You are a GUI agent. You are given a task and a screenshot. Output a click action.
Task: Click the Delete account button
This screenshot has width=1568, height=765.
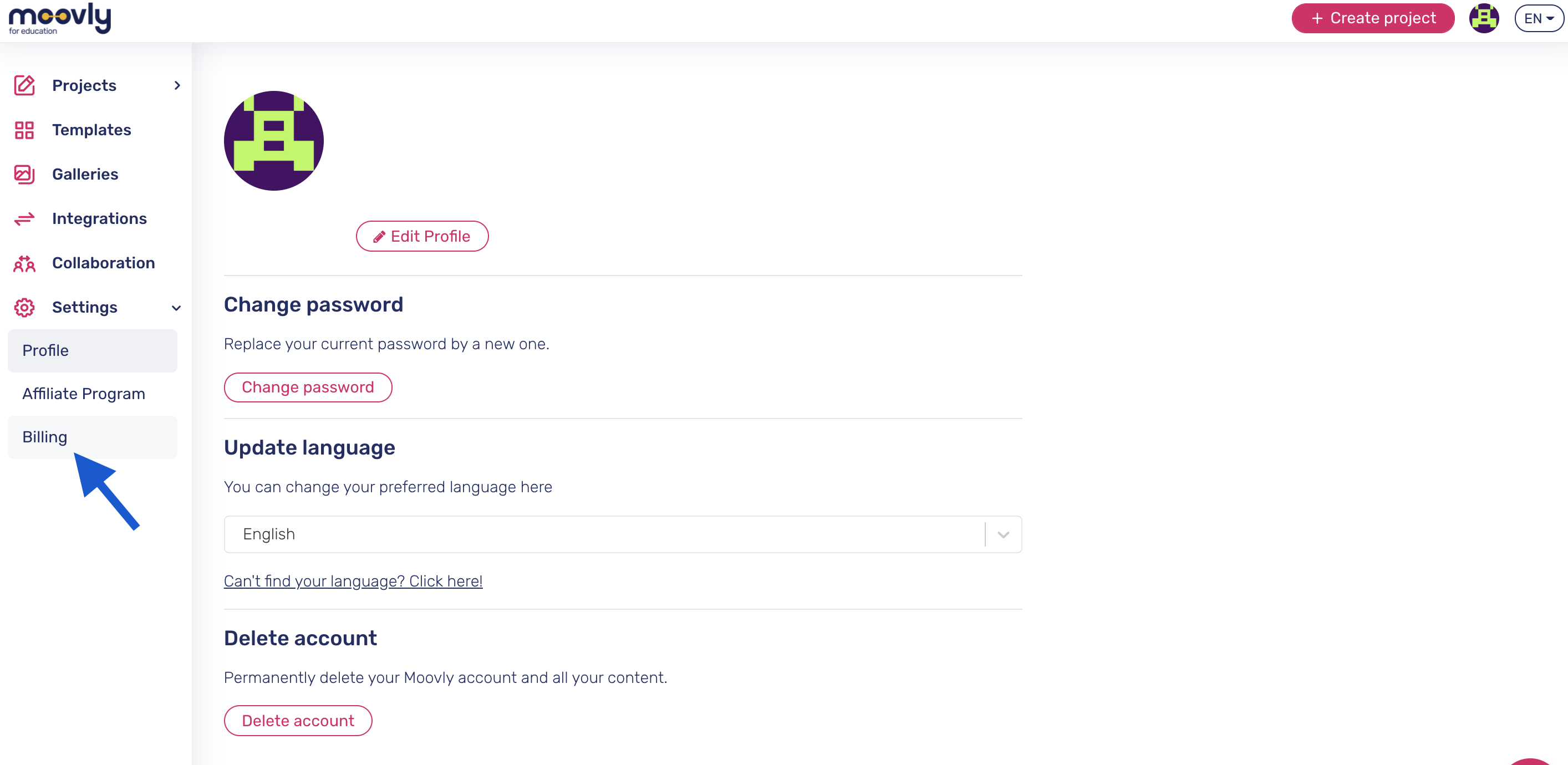point(298,721)
